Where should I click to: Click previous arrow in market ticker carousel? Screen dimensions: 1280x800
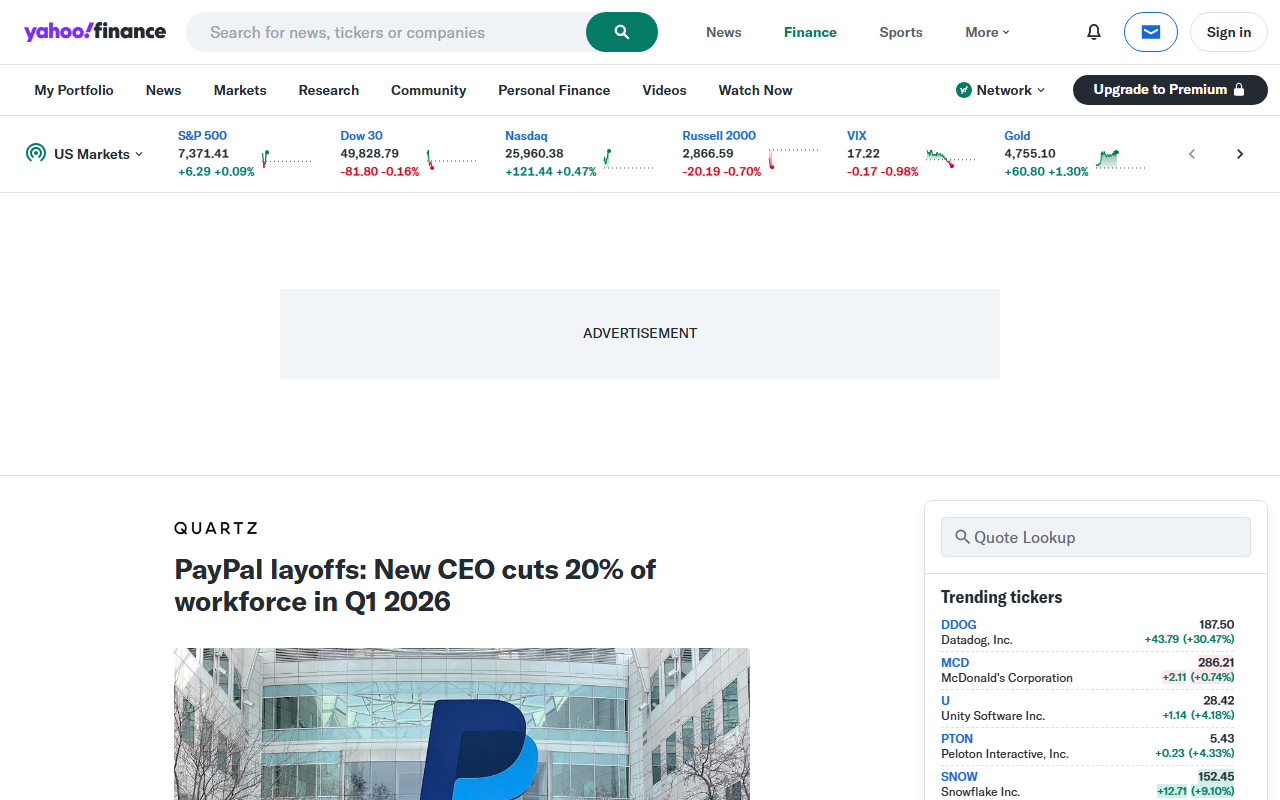[1192, 154]
